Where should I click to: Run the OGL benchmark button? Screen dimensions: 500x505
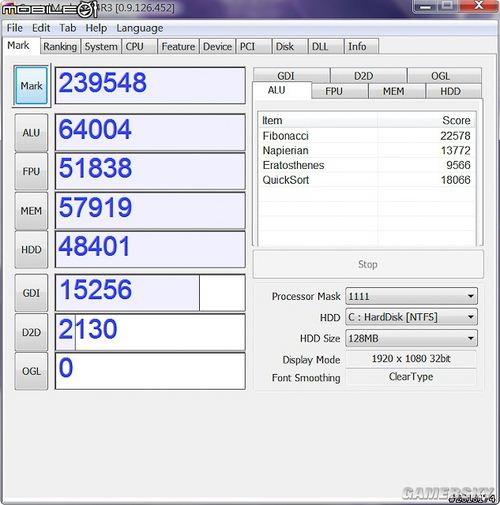31,371
